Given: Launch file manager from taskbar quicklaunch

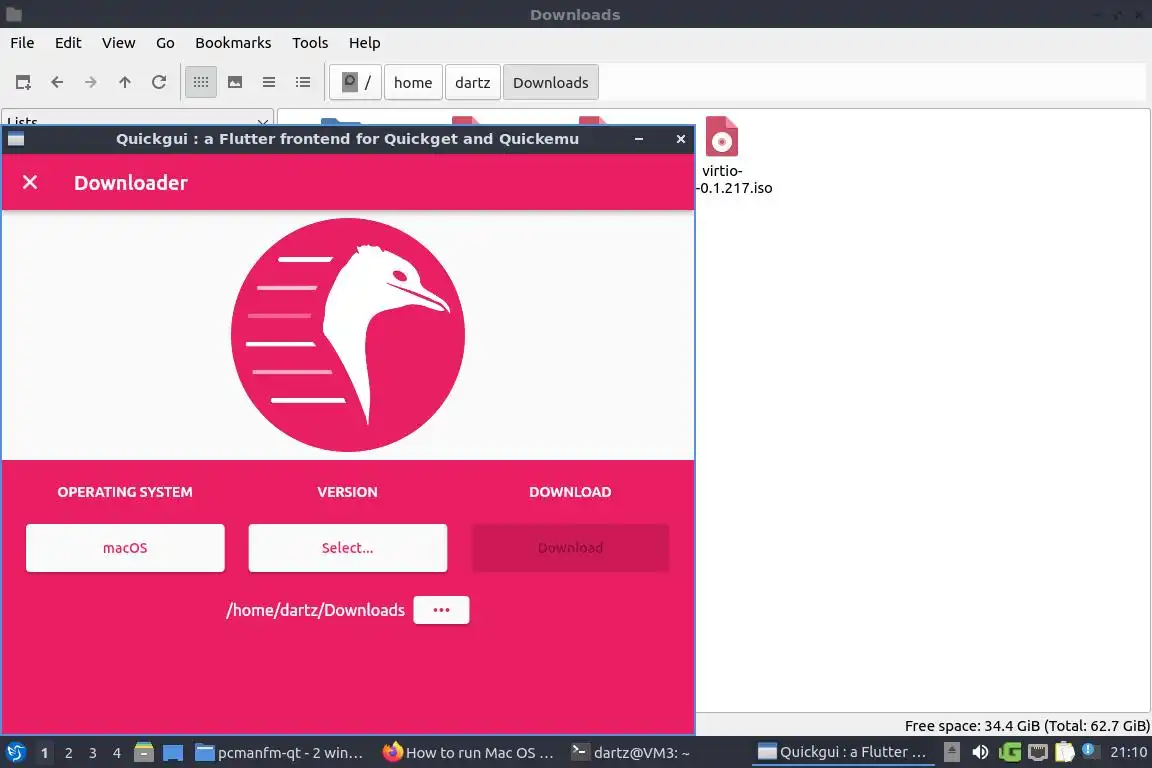Looking at the screenshot, I should coord(144,753).
